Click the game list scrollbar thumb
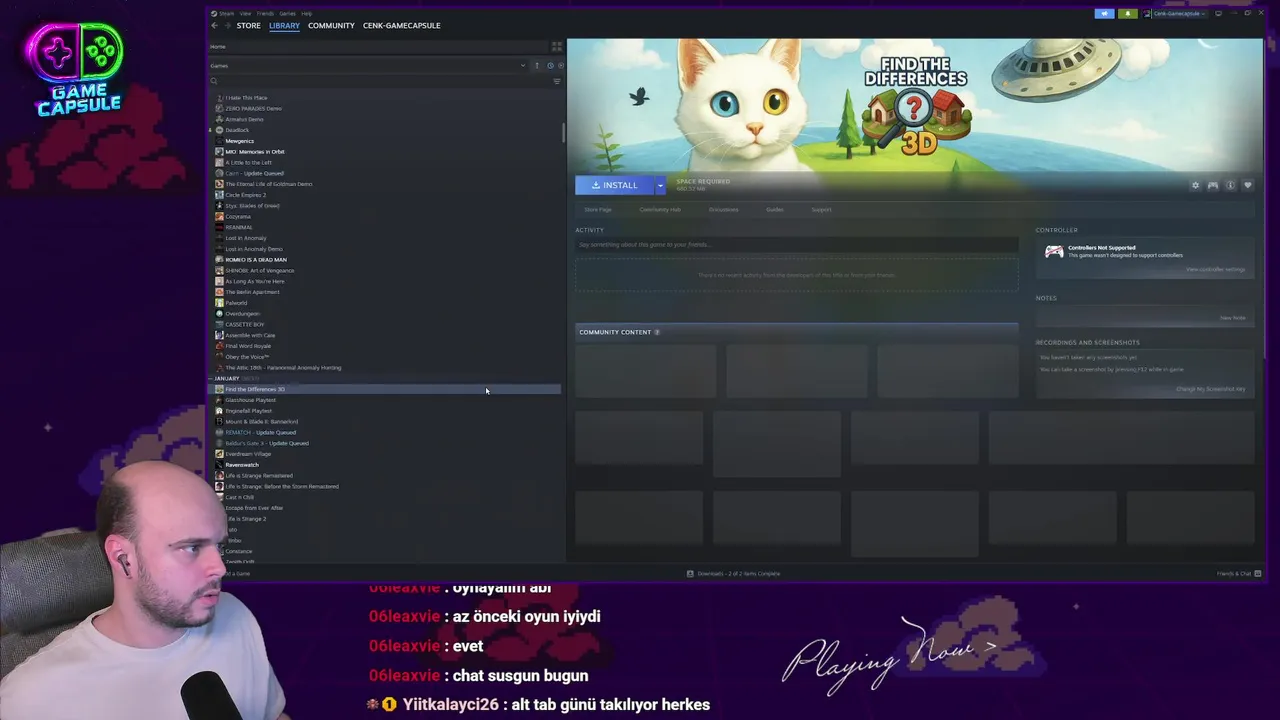1280x720 pixels. tap(563, 133)
